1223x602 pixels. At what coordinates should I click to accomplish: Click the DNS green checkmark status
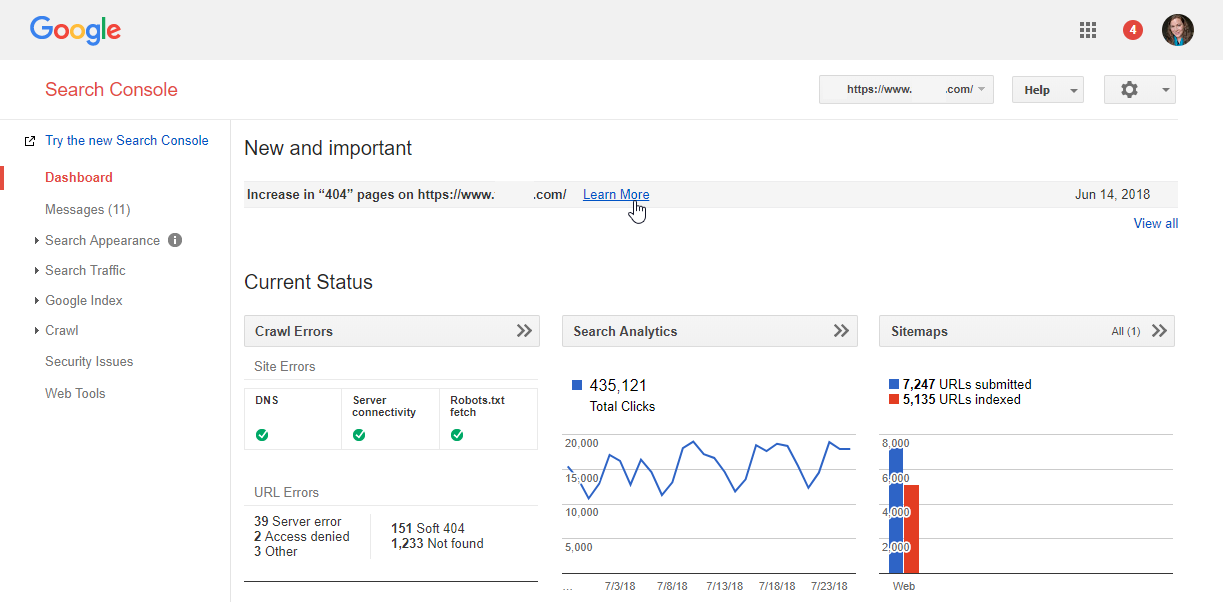pos(262,435)
